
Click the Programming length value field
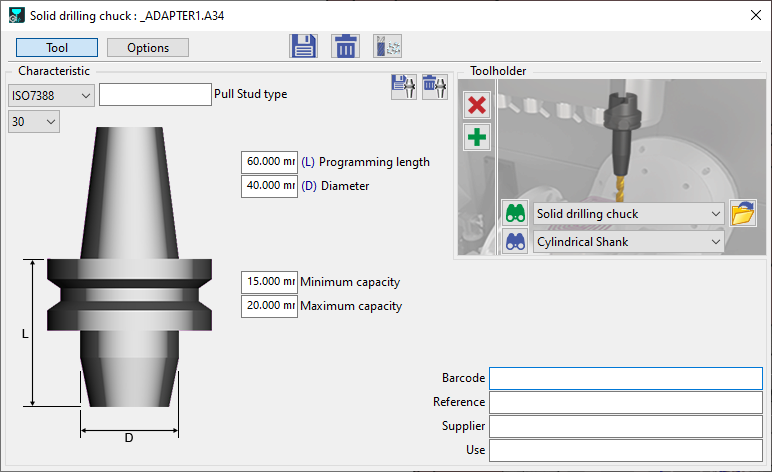click(x=269, y=162)
